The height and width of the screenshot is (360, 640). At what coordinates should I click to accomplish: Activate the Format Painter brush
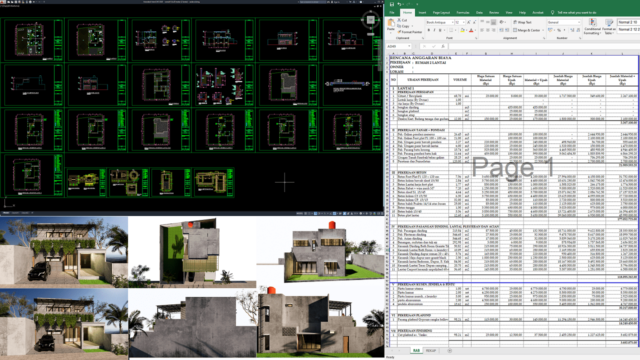click(x=409, y=32)
